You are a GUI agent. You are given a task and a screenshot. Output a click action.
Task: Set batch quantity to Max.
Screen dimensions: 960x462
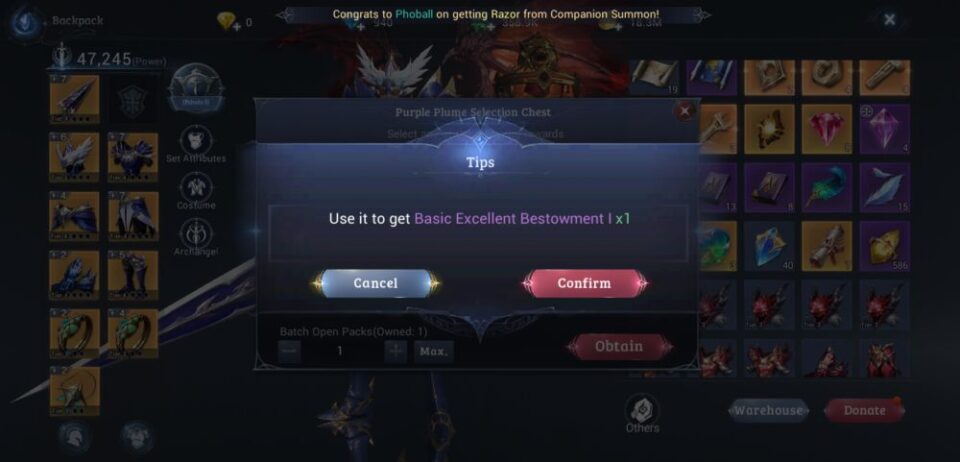click(x=433, y=352)
